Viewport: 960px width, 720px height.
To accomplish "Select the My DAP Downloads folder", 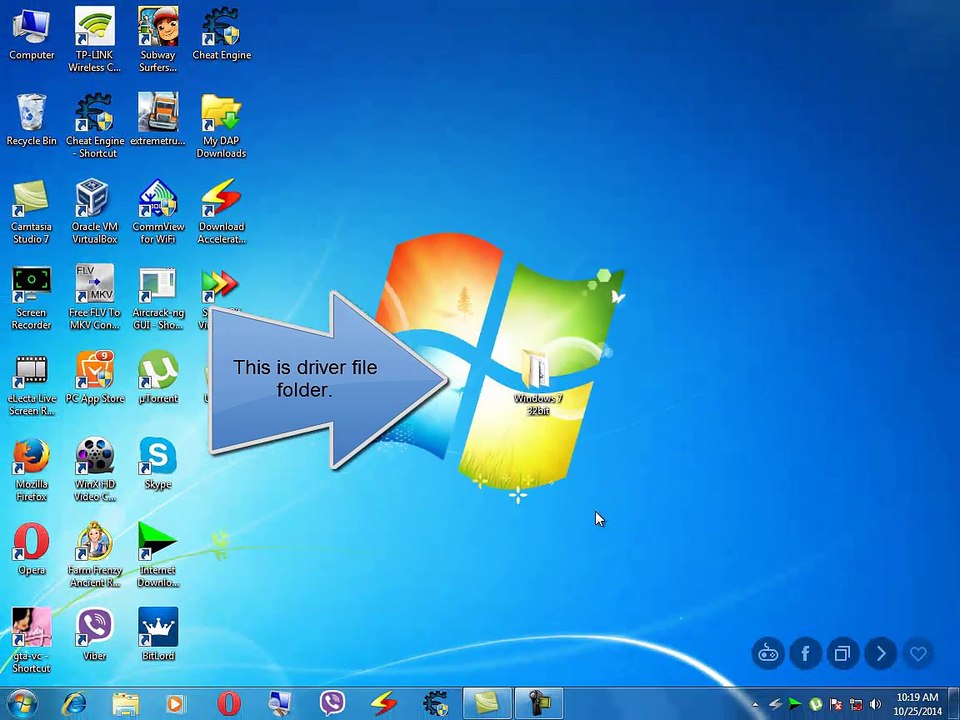I will (x=221, y=126).
